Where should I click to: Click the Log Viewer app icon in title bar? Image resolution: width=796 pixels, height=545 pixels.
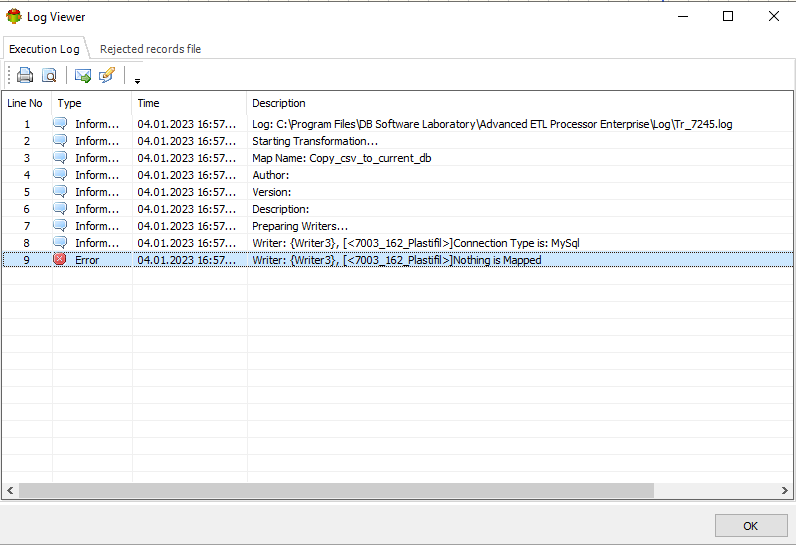(14, 16)
